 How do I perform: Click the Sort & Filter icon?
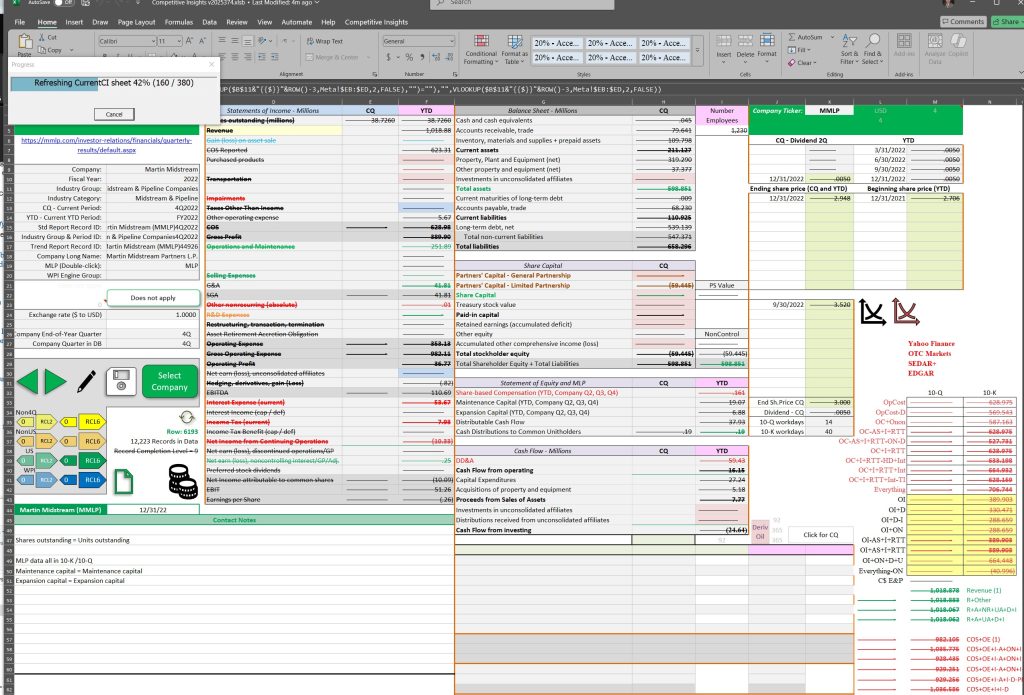(x=849, y=40)
